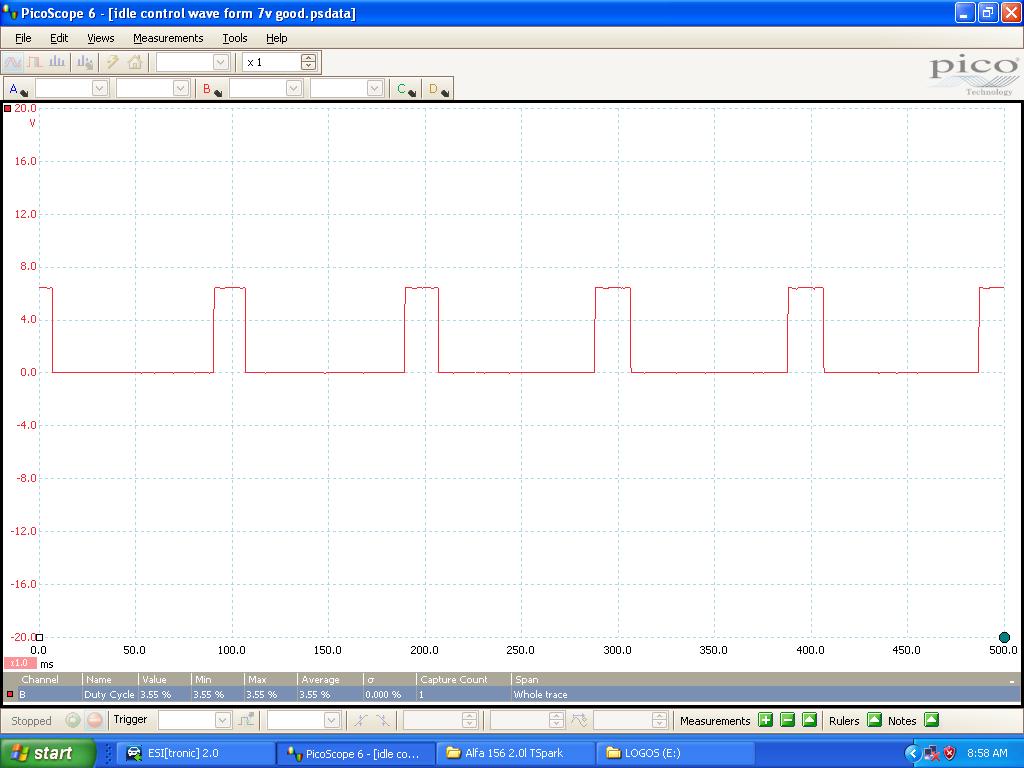Click the pre-trigger percent stepper
Screen dimensions: 1024x768
click(x=556, y=720)
